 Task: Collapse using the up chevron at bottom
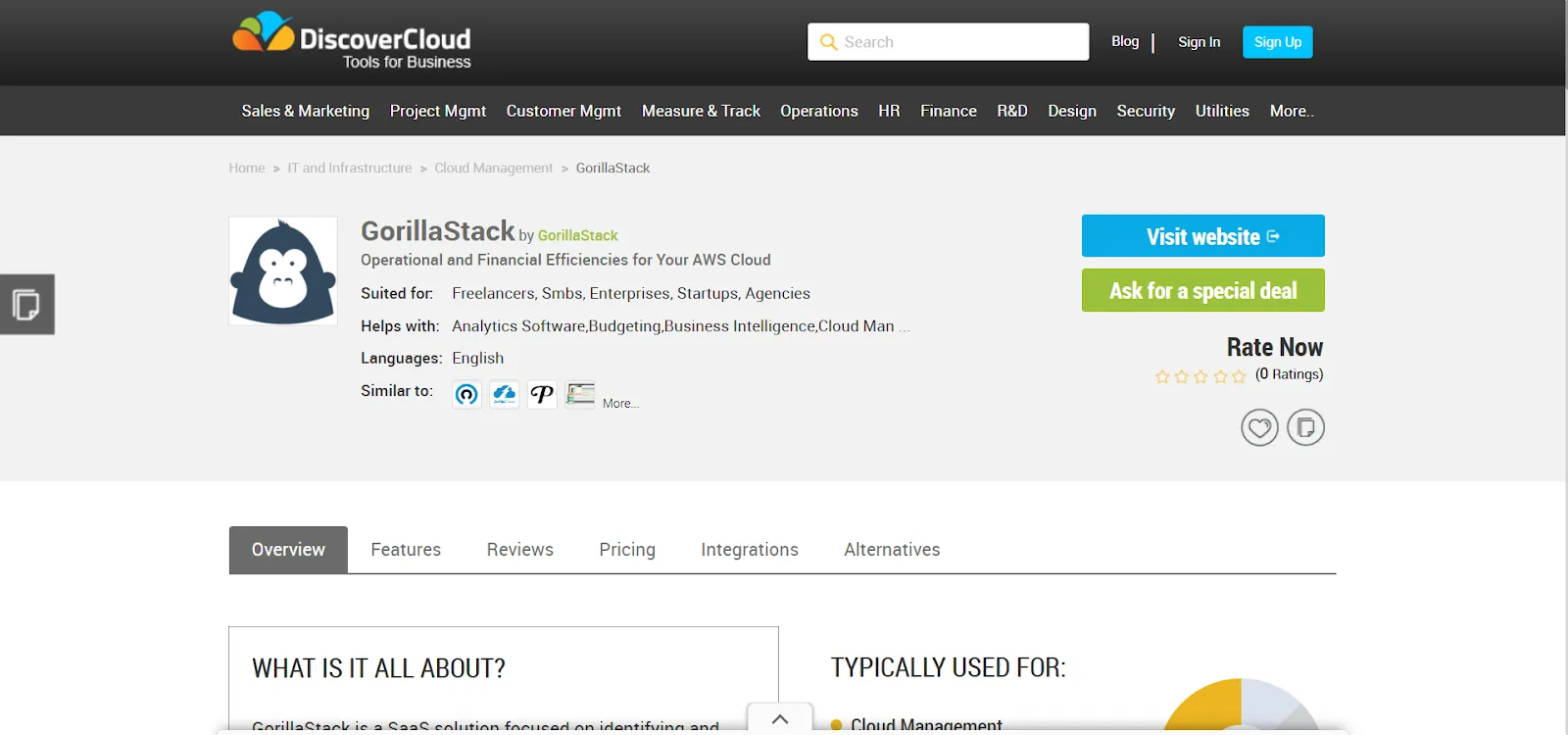pyautogui.click(x=780, y=718)
